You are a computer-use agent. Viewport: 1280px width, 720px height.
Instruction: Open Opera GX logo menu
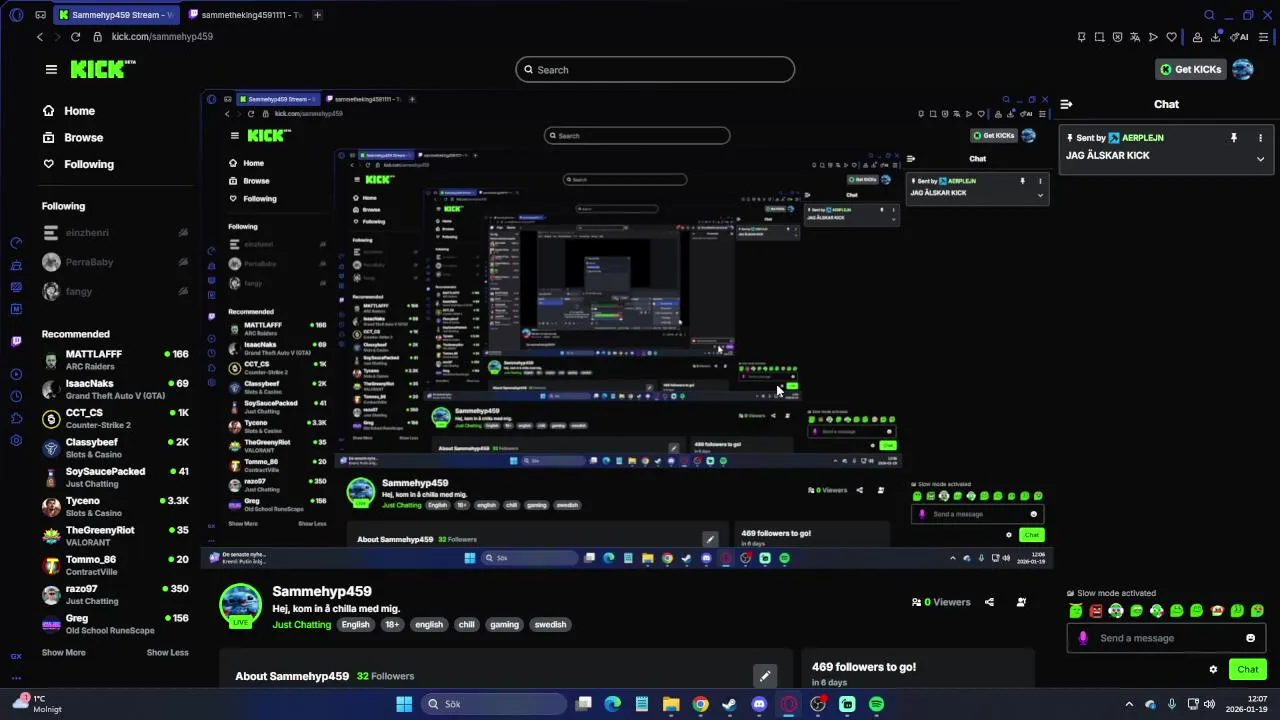click(14, 15)
